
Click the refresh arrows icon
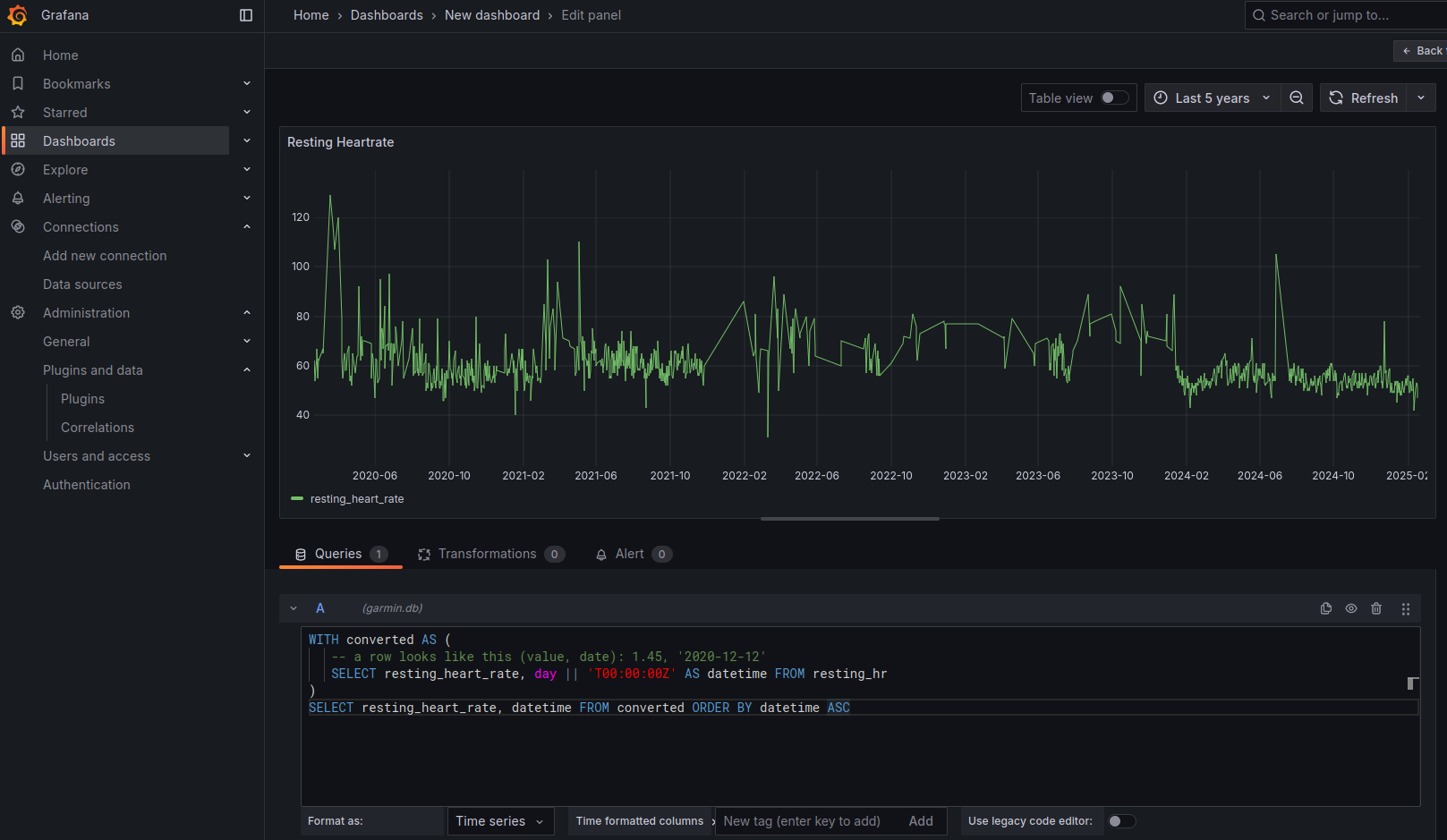click(1336, 98)
